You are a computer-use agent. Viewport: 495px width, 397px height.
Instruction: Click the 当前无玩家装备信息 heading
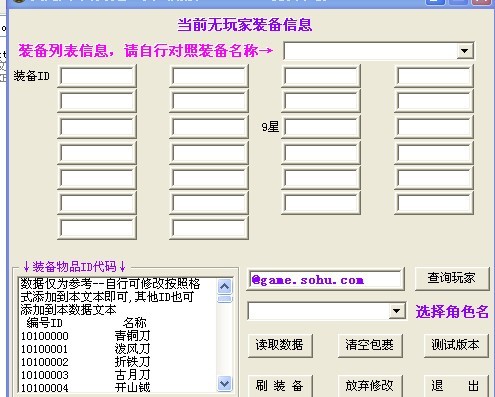[245, 25]
